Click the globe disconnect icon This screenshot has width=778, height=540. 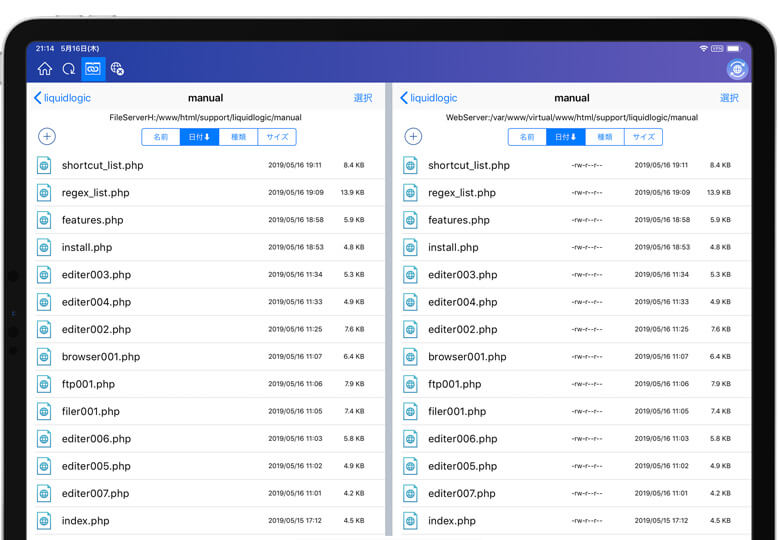tap(117, 69)
